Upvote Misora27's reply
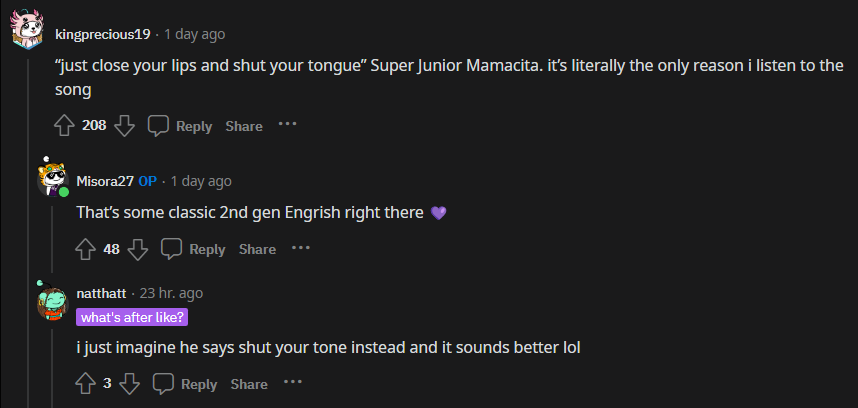The height and width of the screenshot is (408, 858). pos(86,249)
